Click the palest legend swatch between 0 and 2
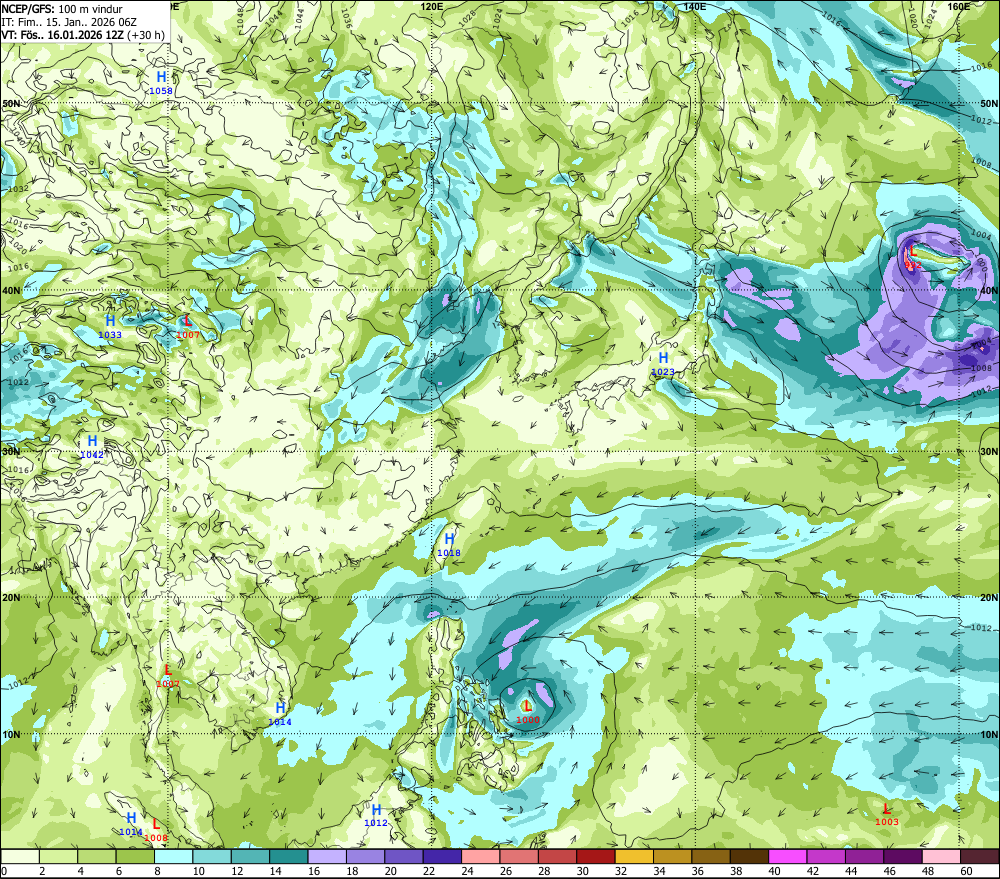Image resolution: width=1000 pixels, height=879 pixels. click(20, 856)
